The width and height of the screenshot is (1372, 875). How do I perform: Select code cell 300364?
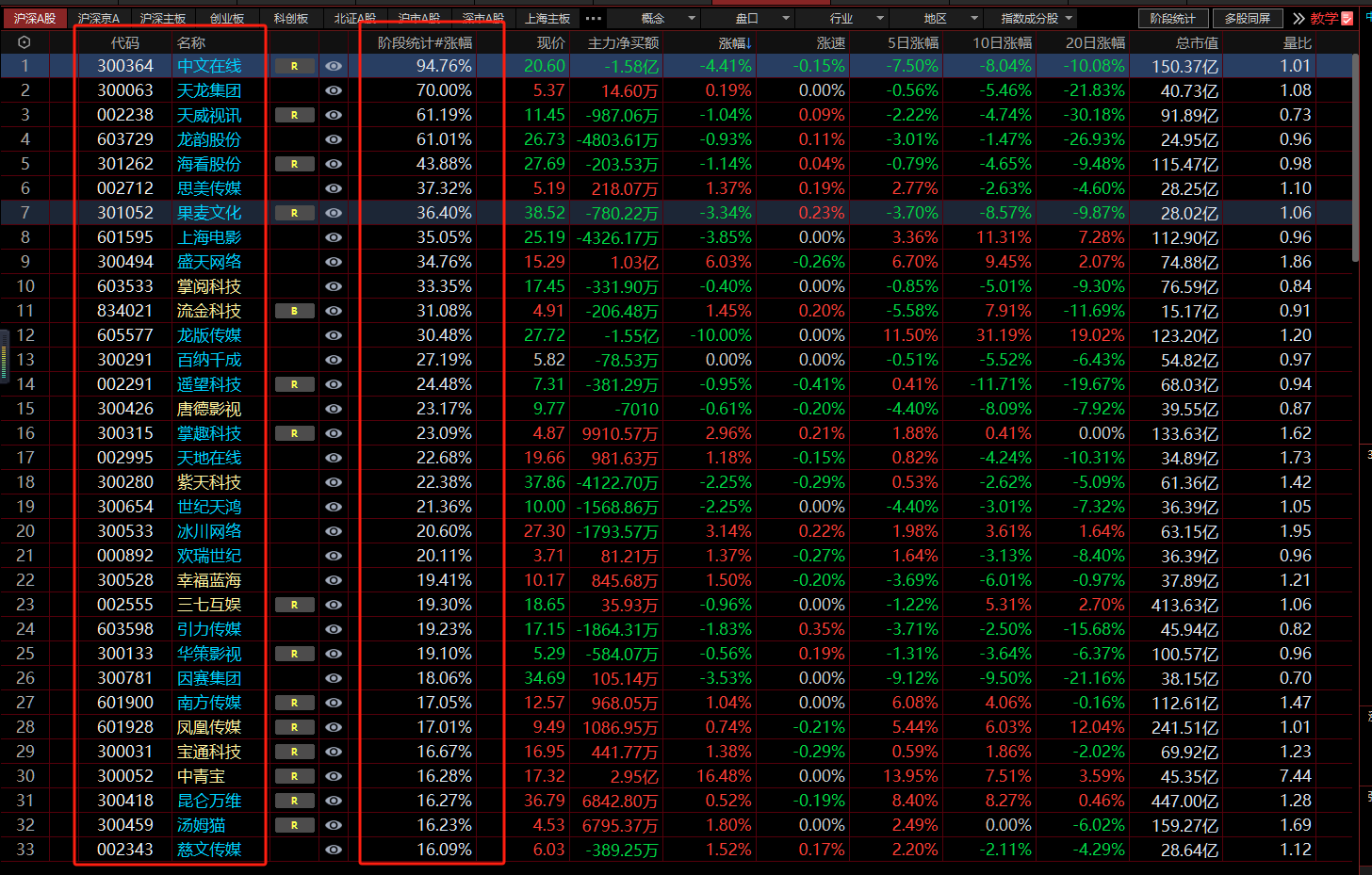(x=125, y=66)
